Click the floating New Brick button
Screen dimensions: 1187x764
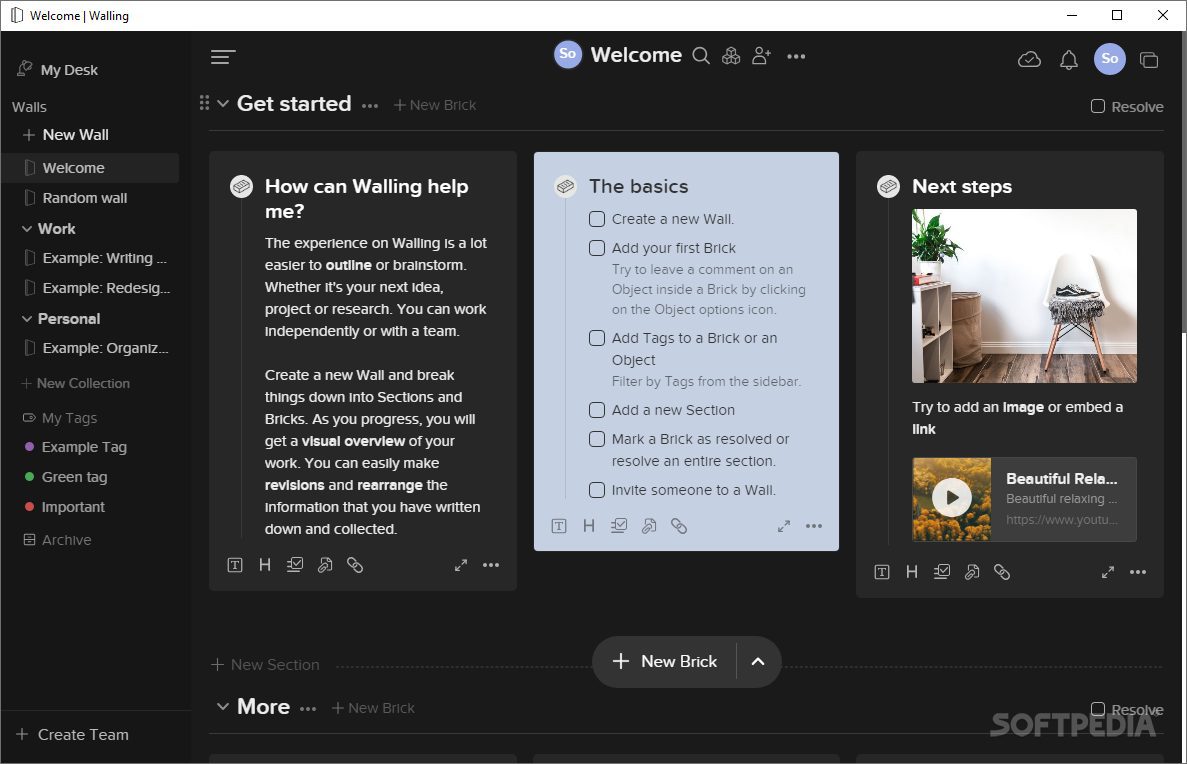click(x=665, y=661)
